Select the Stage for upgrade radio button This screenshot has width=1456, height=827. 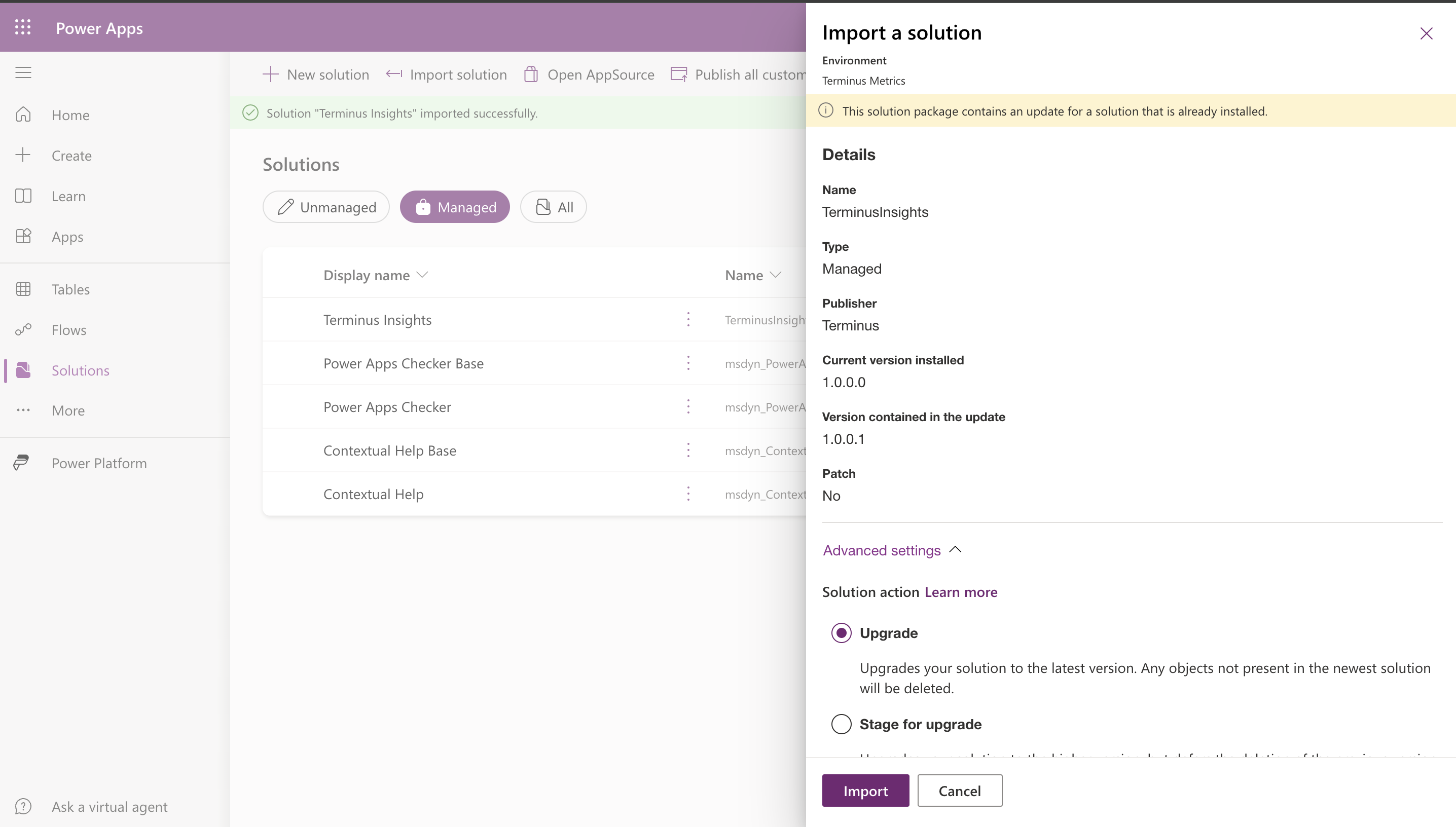pyautogui.click(x=842, y=724)
